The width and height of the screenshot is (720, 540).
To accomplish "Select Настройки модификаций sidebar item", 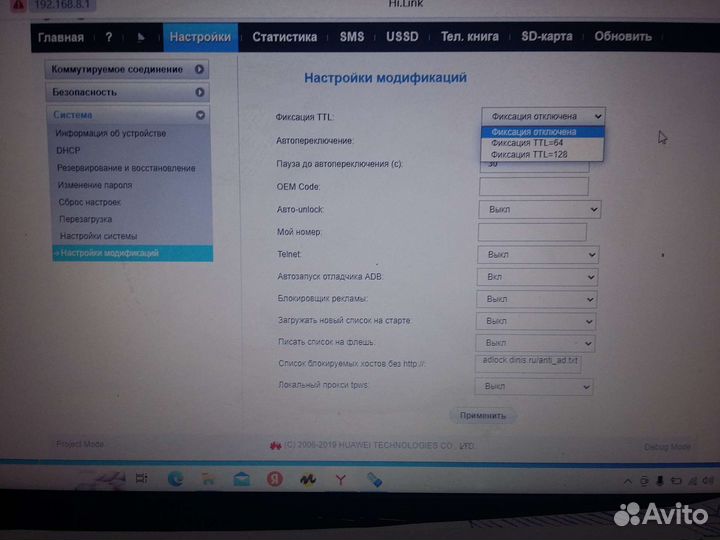I will pyautogui.click(x=133, y=253).
